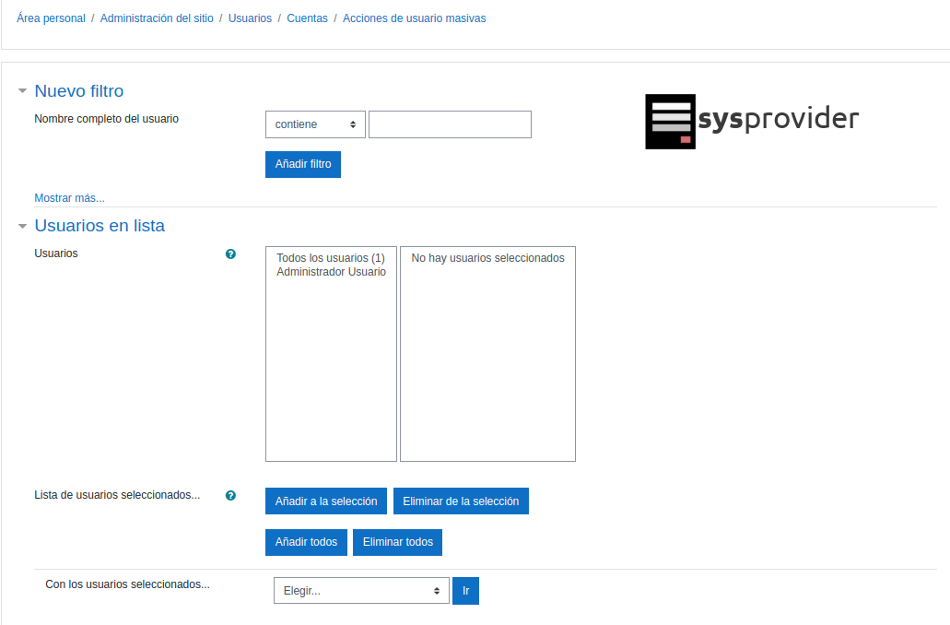This screenshot has width=950, height=625.
Task: Click the sysprovider logo image
Action: pyautogui.click(x=751, y=121)
